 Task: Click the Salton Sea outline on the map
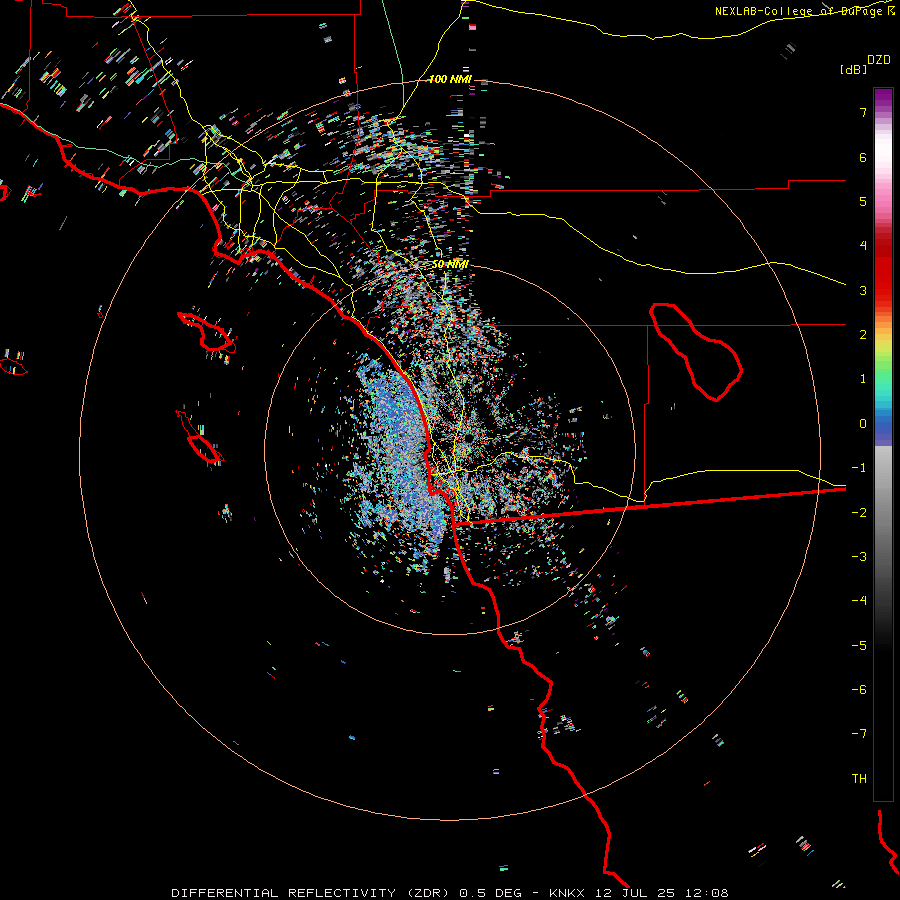(695, 351)
